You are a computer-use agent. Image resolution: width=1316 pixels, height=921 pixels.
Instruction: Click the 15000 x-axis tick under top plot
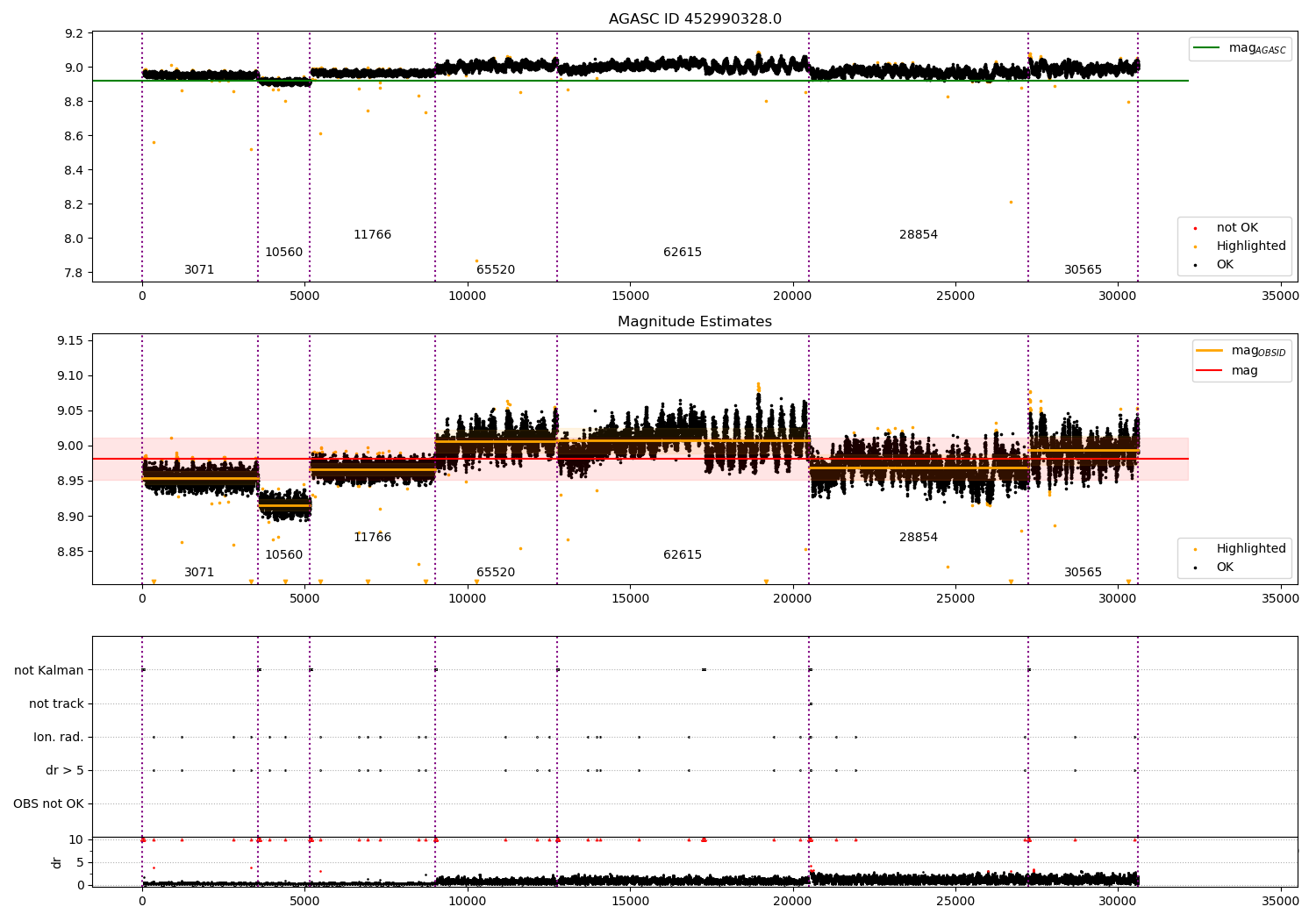tap(630, 296)
